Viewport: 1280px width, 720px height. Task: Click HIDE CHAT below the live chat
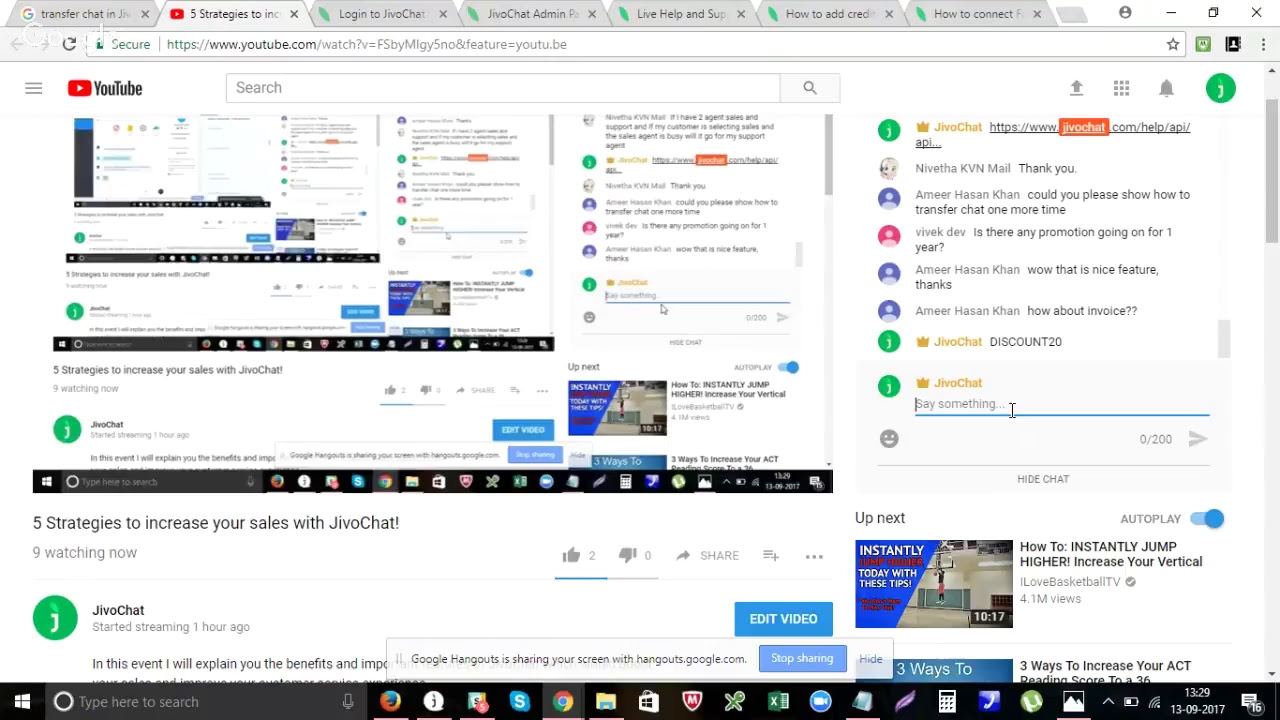click(x=1043, y=479)
